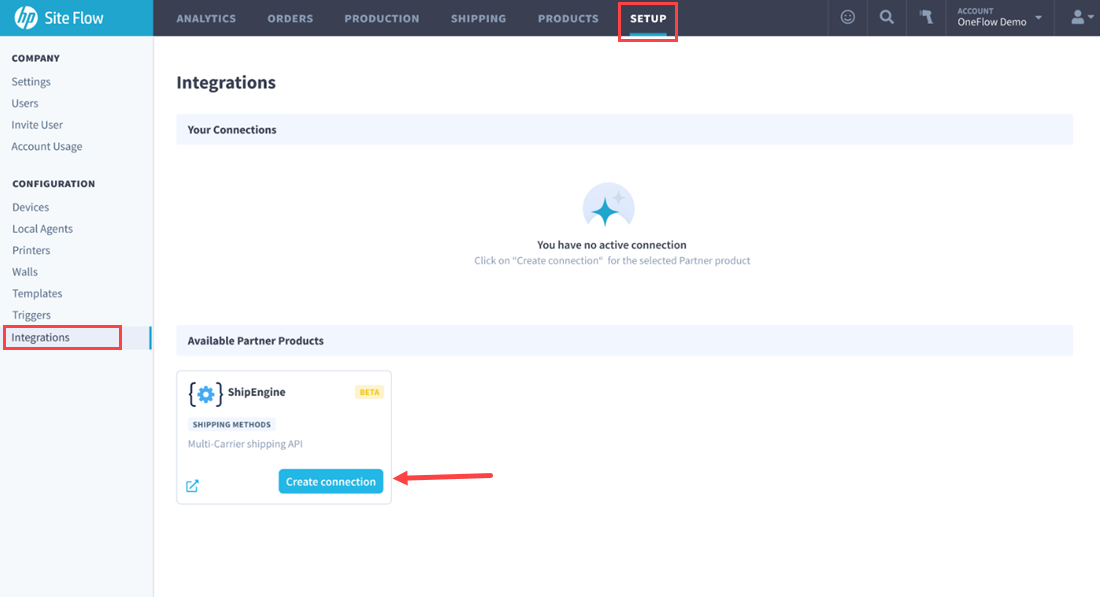Screen dimensions: 1100x597
Task: Switch to the PRODUCTION tab
Action: click(x=381, y=17)
